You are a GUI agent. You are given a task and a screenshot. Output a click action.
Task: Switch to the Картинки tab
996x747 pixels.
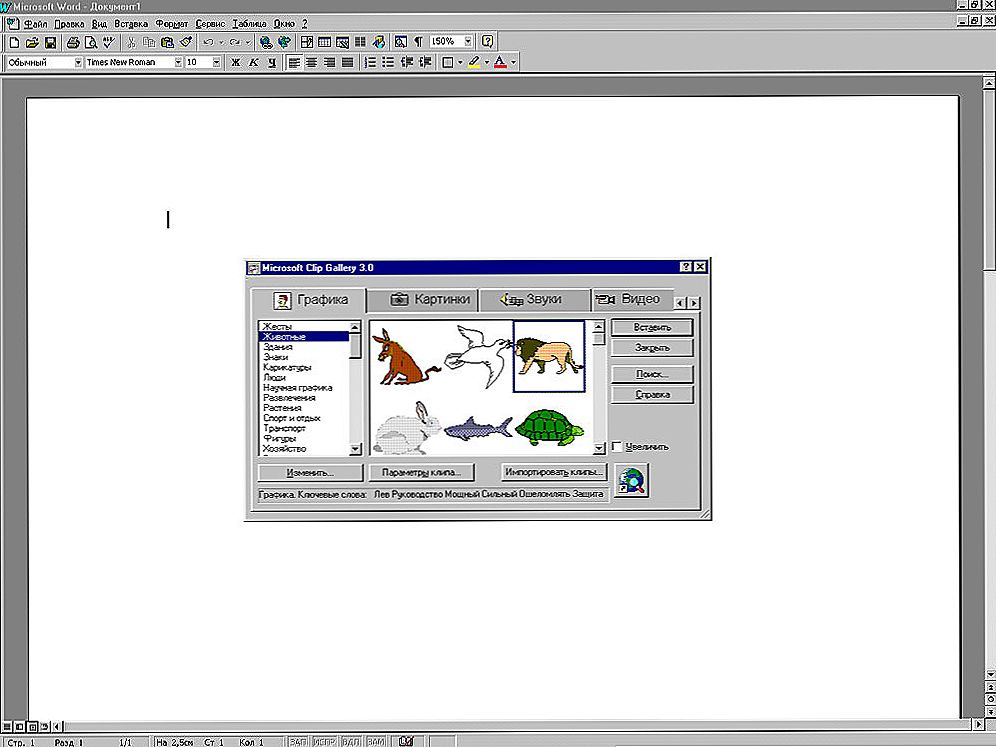coord(422,299)
